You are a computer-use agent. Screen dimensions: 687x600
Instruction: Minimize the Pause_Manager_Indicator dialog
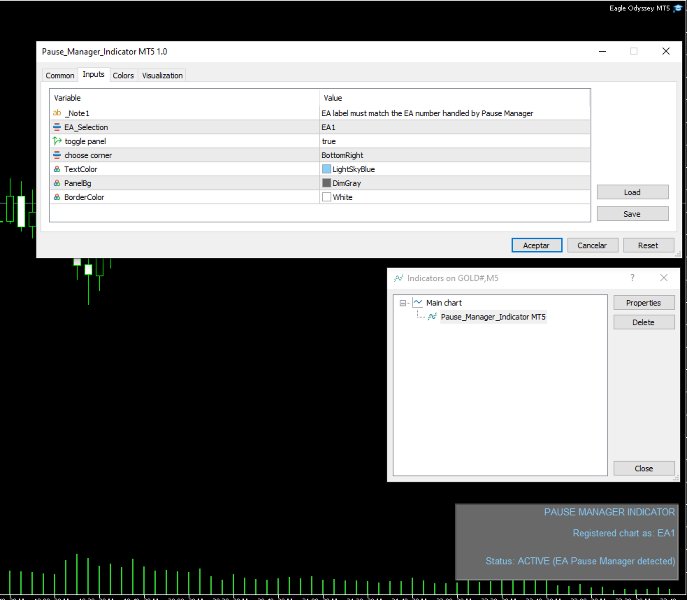(x=602, y=51)
